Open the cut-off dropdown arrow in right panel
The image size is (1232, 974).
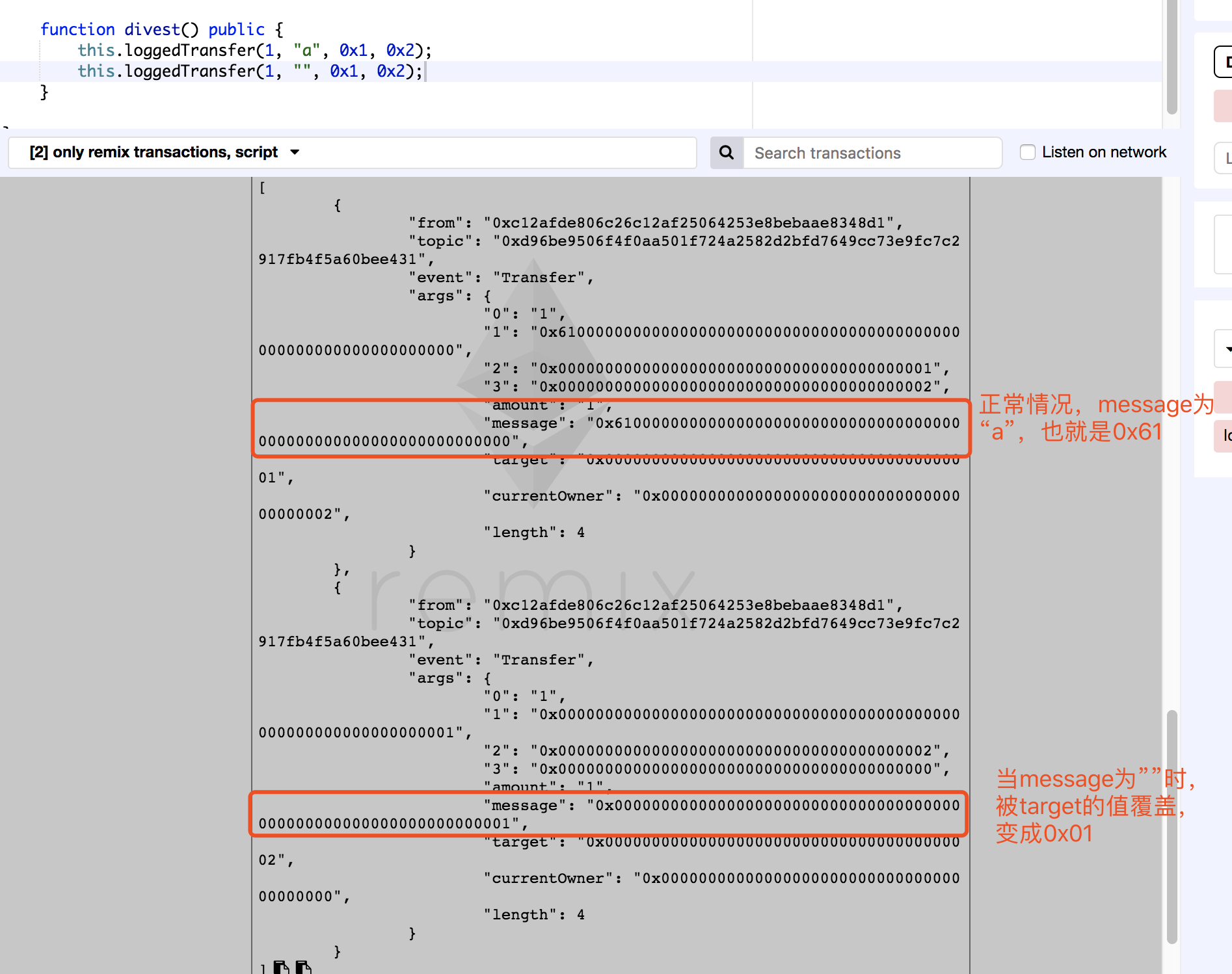point(1224,349)
